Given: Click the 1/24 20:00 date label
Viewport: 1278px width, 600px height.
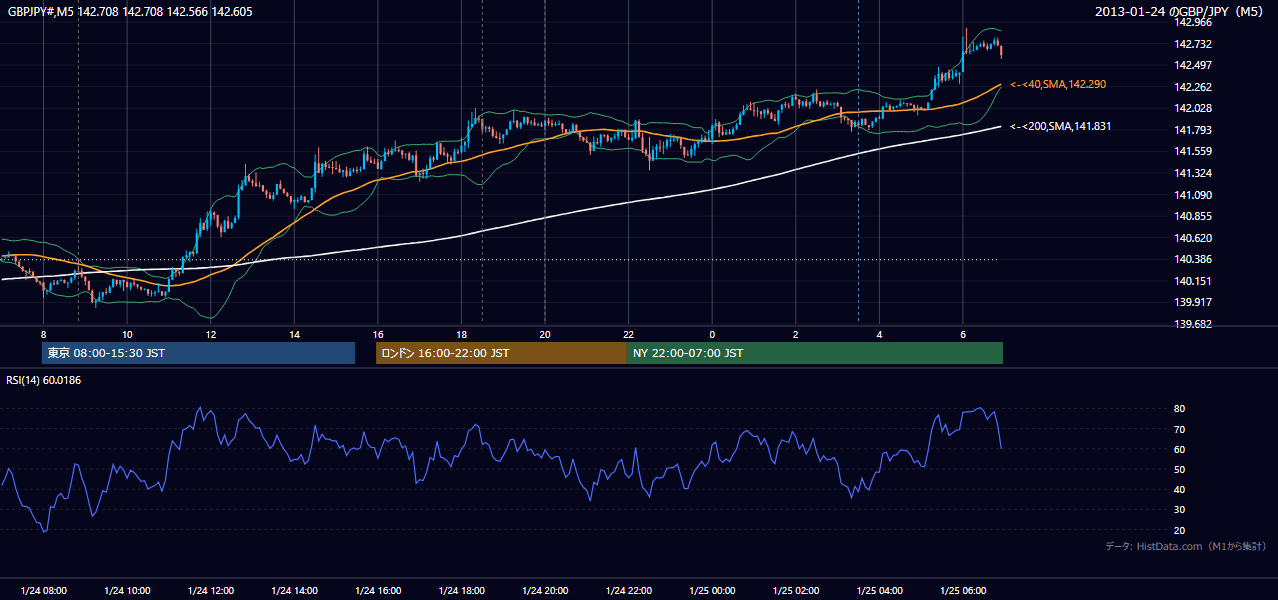Looking at the screenshot, I should pyautogui.click(x=545, y=591).
